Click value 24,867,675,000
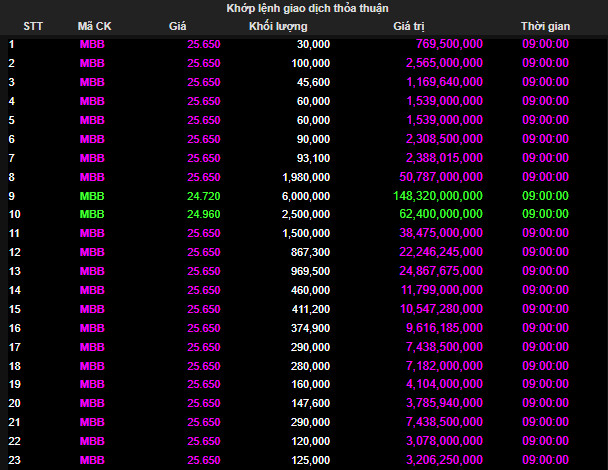This screenshot has height=470, width=608. point(441,271)
